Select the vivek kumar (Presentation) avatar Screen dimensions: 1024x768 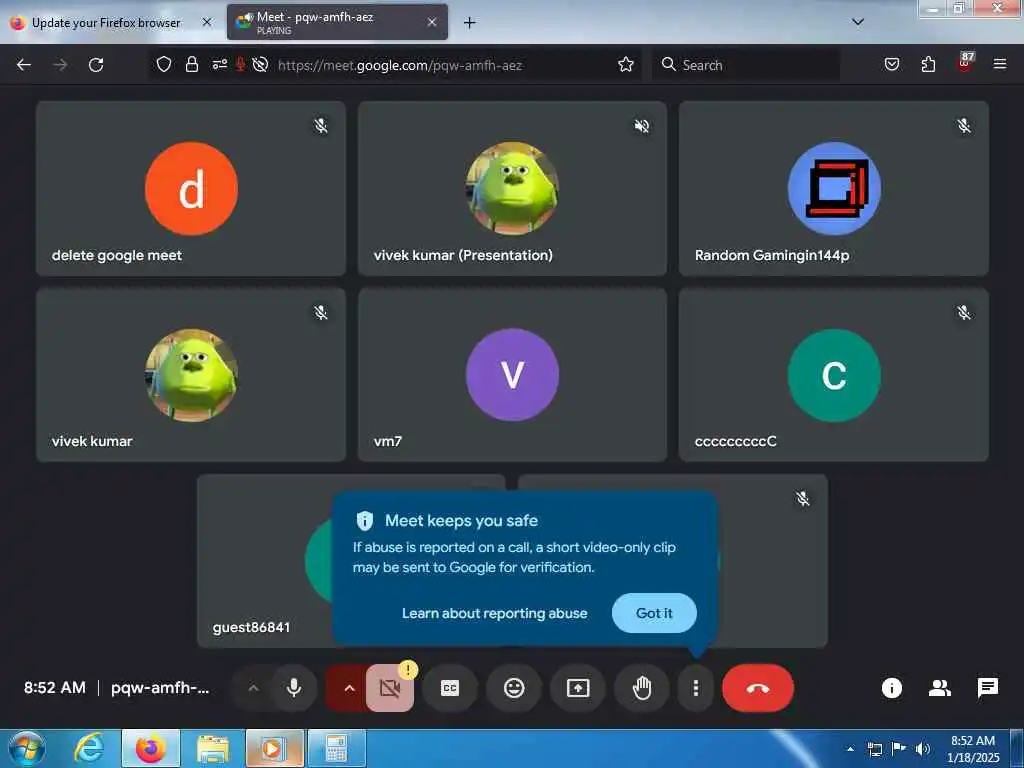[x=512, y=188]
